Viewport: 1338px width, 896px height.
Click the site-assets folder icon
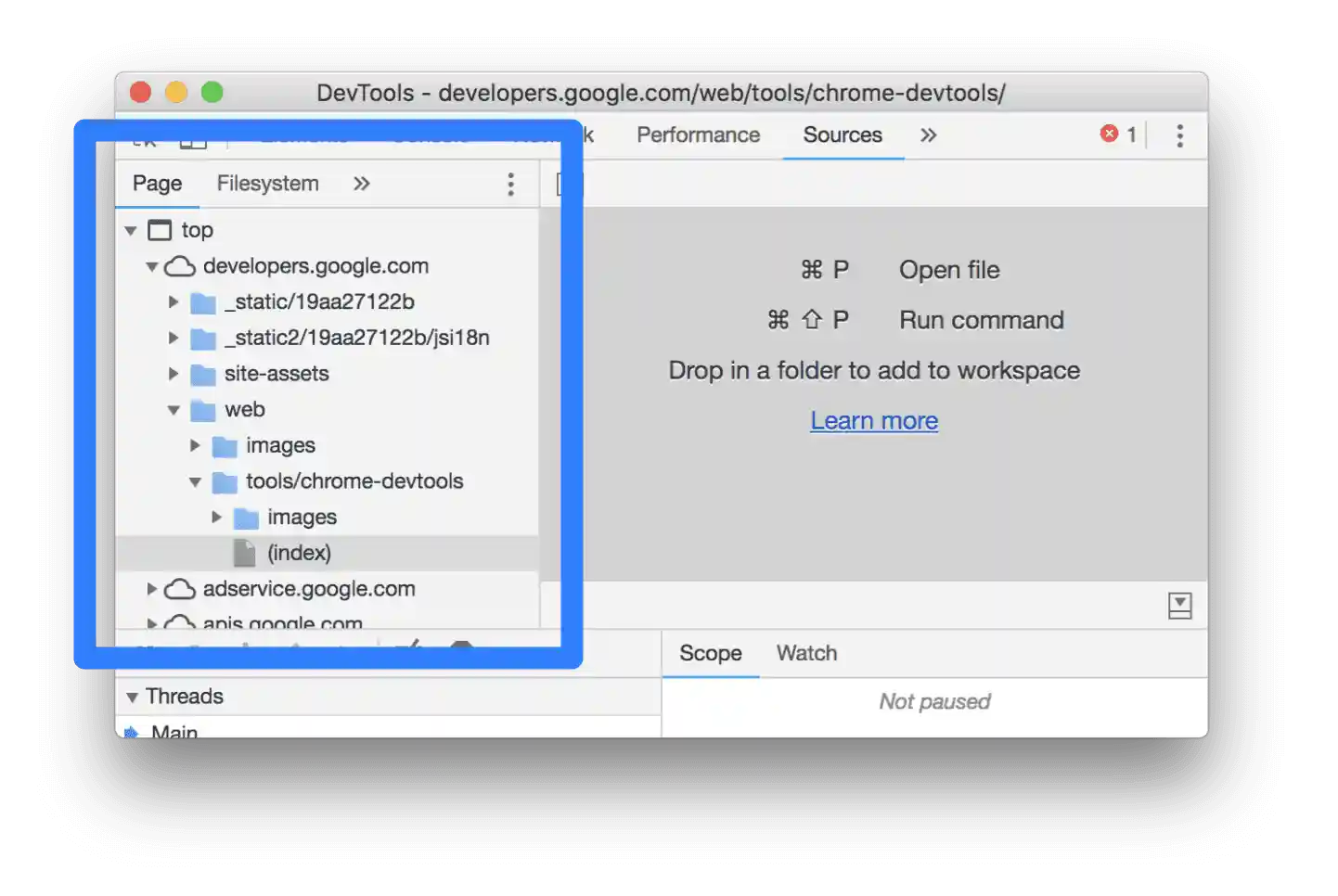203,375
